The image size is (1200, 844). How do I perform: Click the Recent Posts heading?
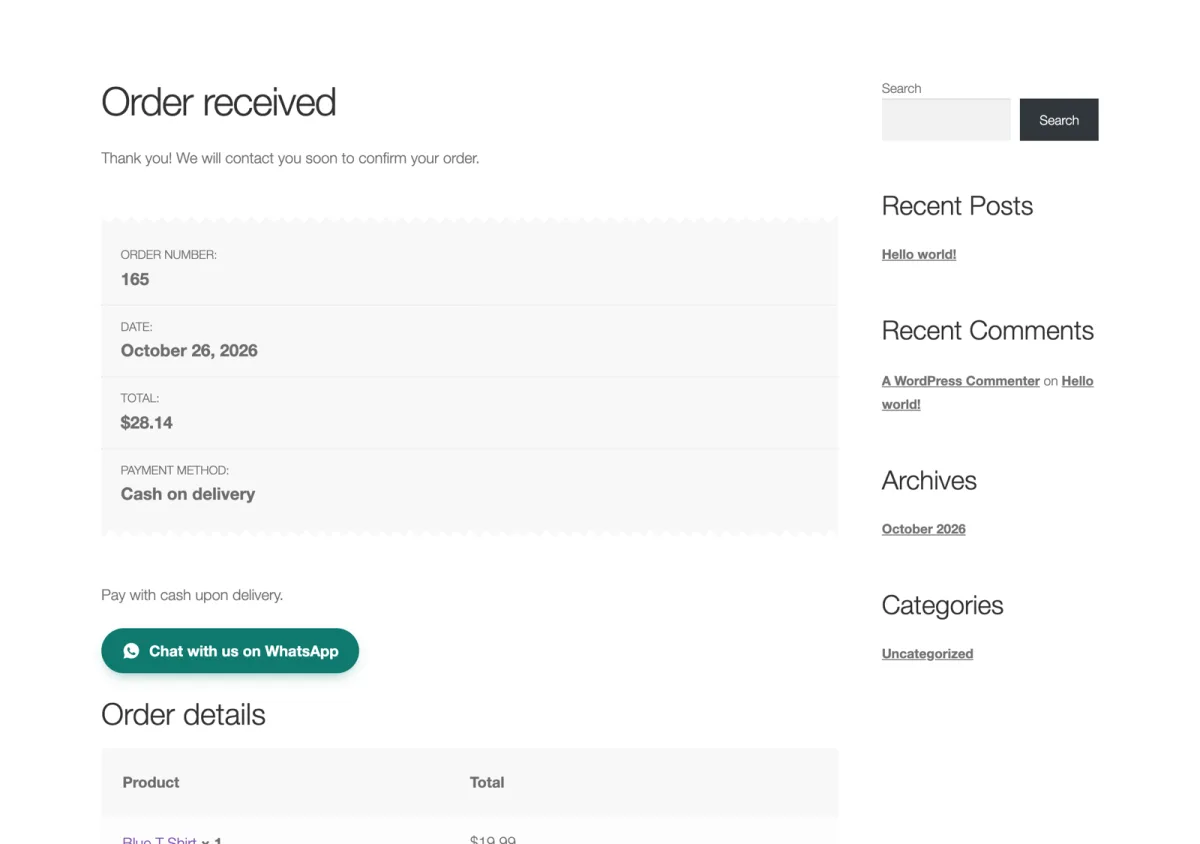click(957, 206)
